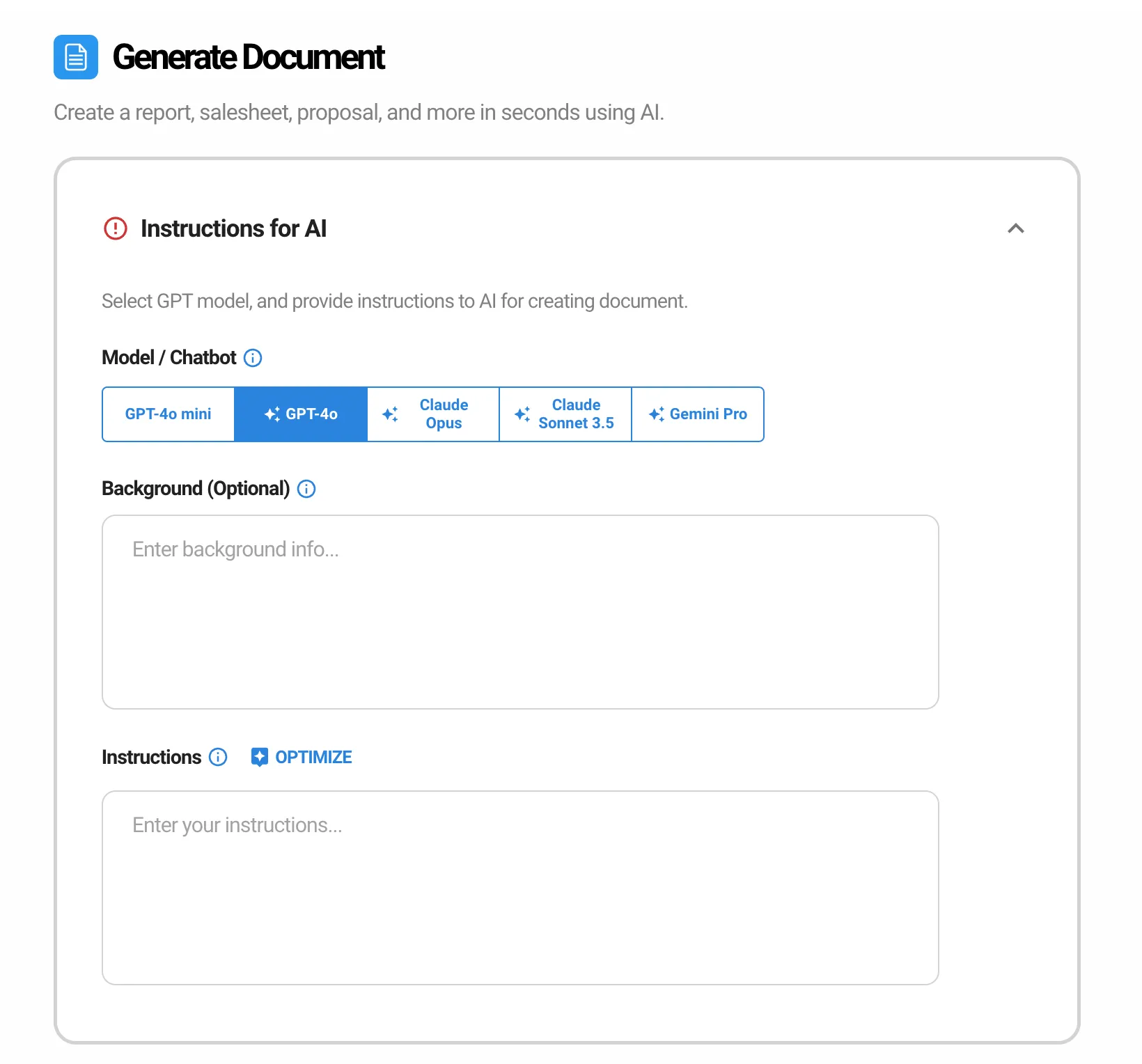This screenshot has width=1142, height=1064.
Task: Click the Instructions for AI section heading
Action: 234,228
